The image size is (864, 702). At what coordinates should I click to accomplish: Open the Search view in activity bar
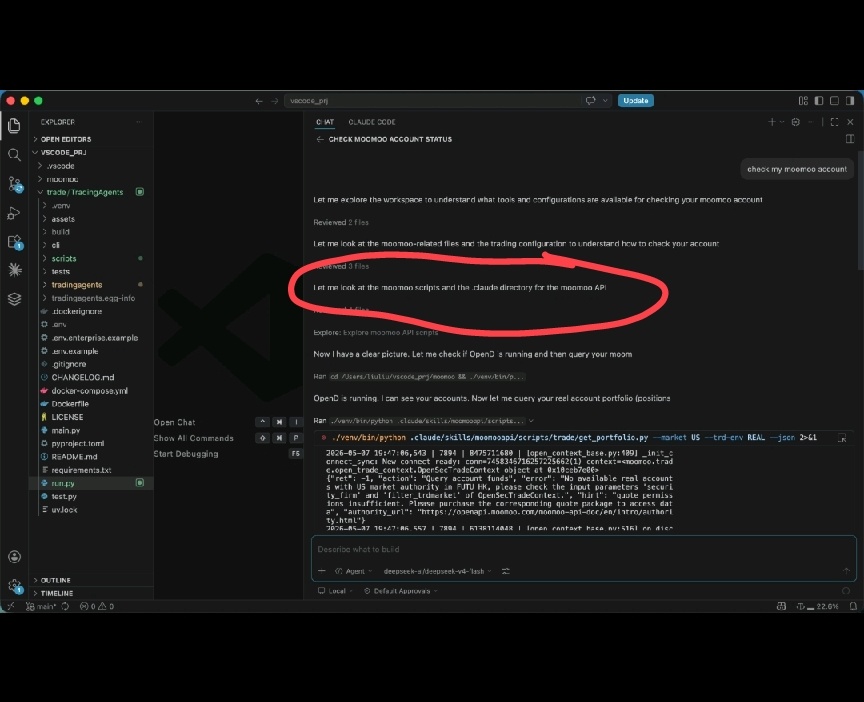tap(14, 155)
